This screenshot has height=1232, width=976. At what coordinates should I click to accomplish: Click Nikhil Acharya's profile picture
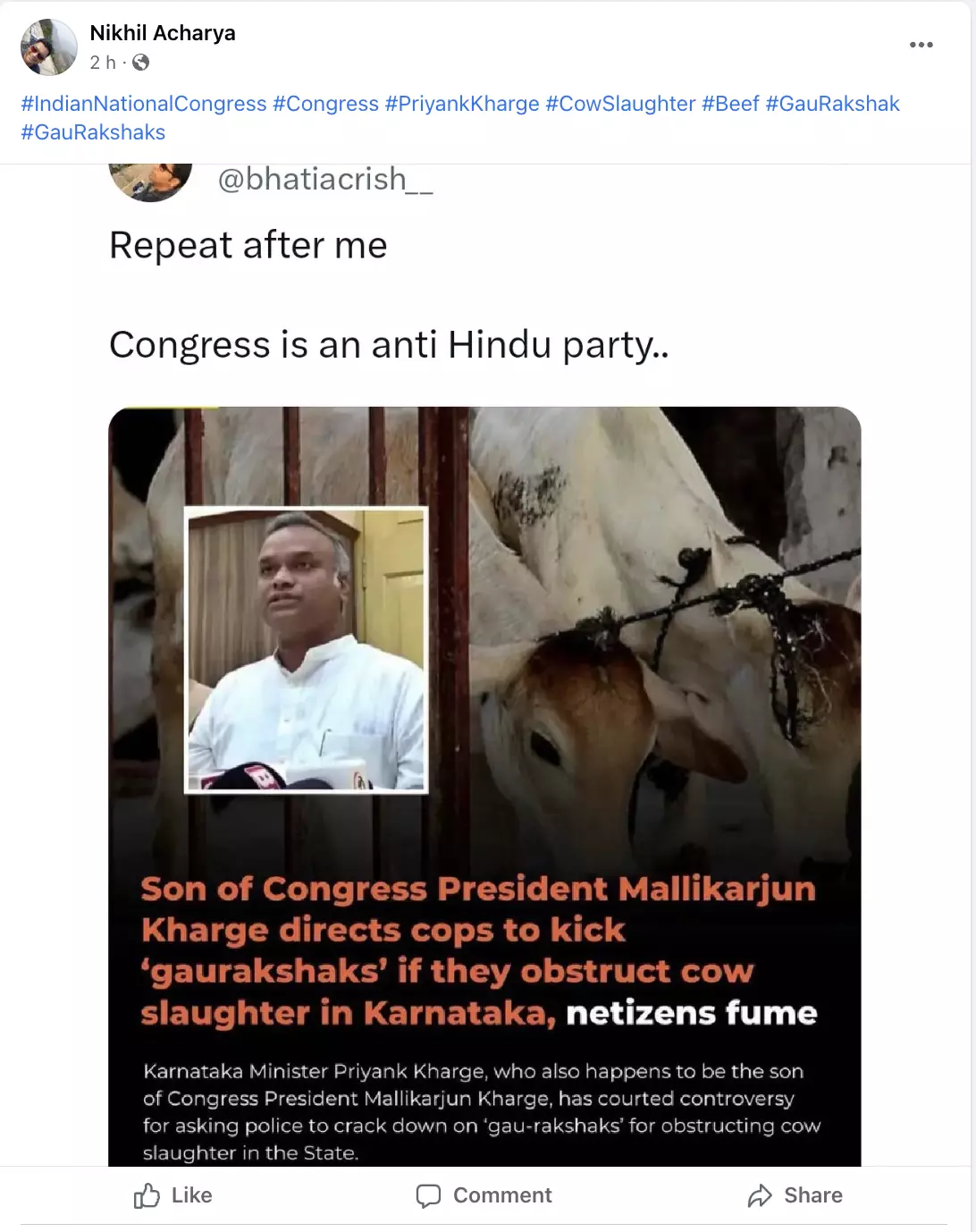(x=48, y=47)
